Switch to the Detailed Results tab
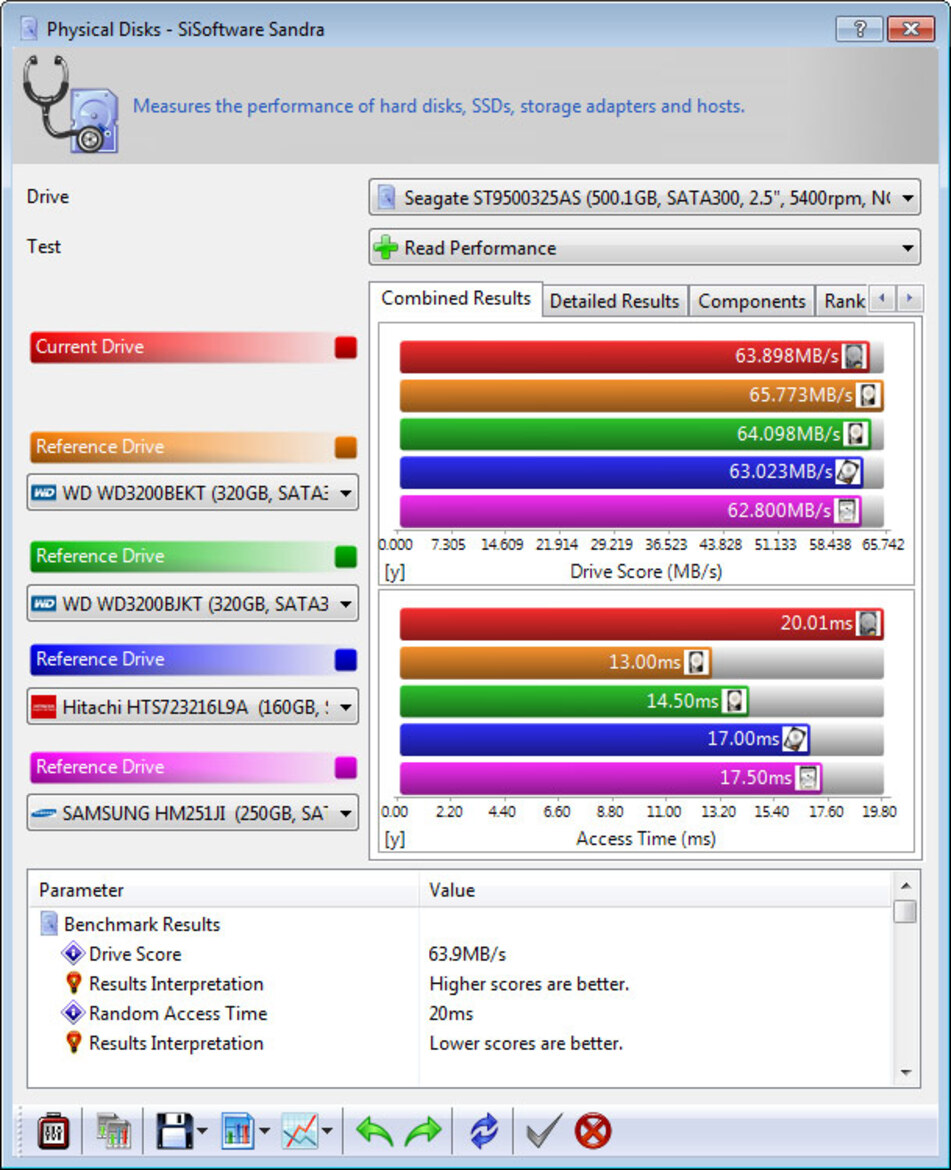 point(615,301)
